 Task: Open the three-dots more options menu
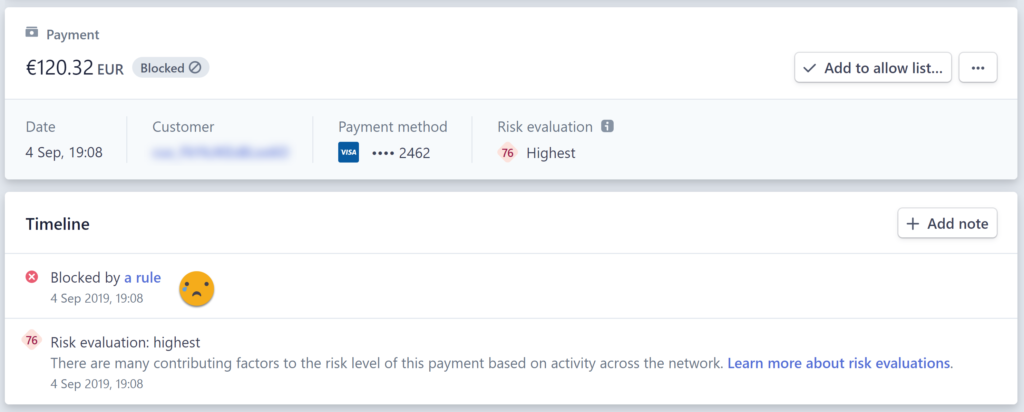pos(978,68)
